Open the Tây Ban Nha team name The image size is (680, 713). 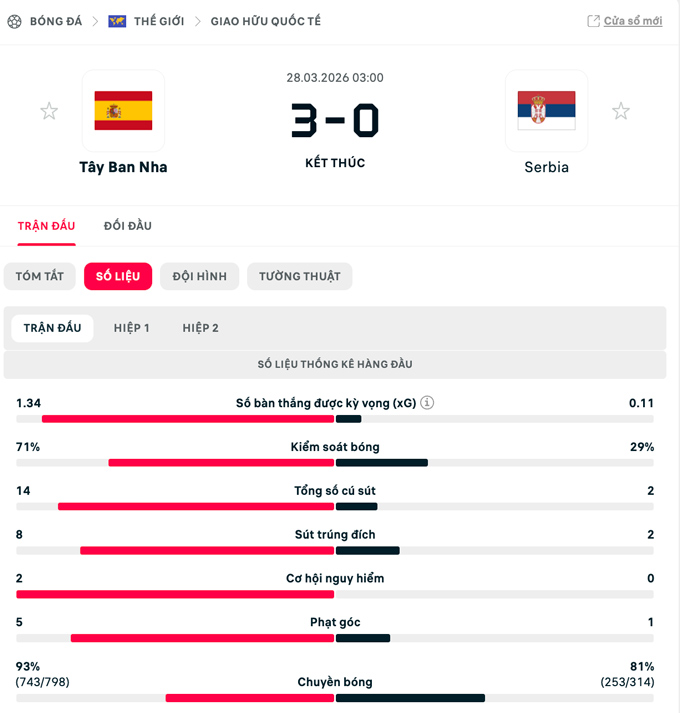(123, 167)
